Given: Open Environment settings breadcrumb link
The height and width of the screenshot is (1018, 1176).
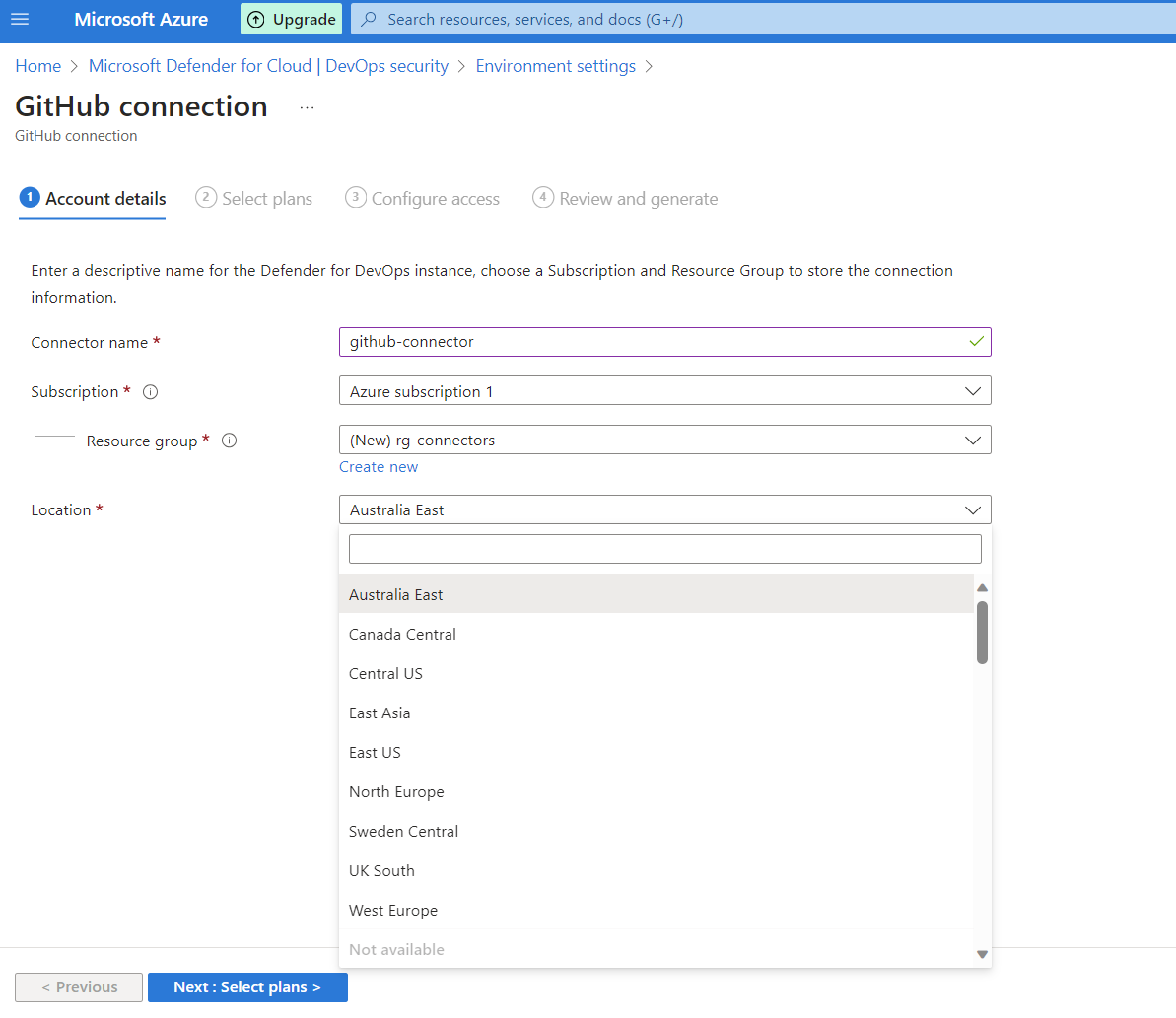Looking at the screenshot, I should tap(555, 66).
